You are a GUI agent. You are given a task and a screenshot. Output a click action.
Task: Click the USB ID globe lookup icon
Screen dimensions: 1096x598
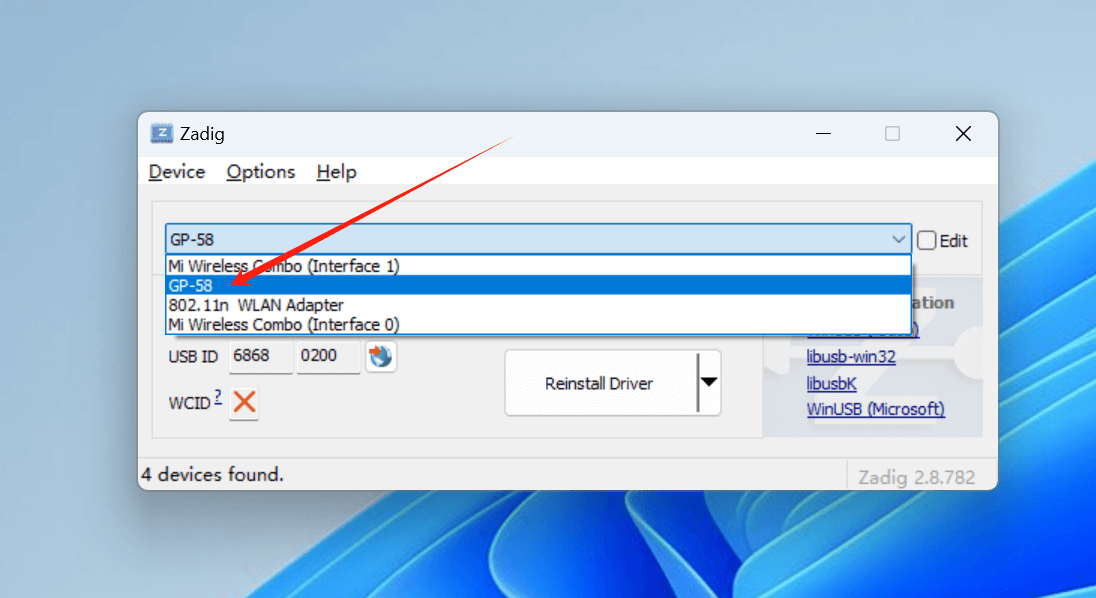[381, 357]
